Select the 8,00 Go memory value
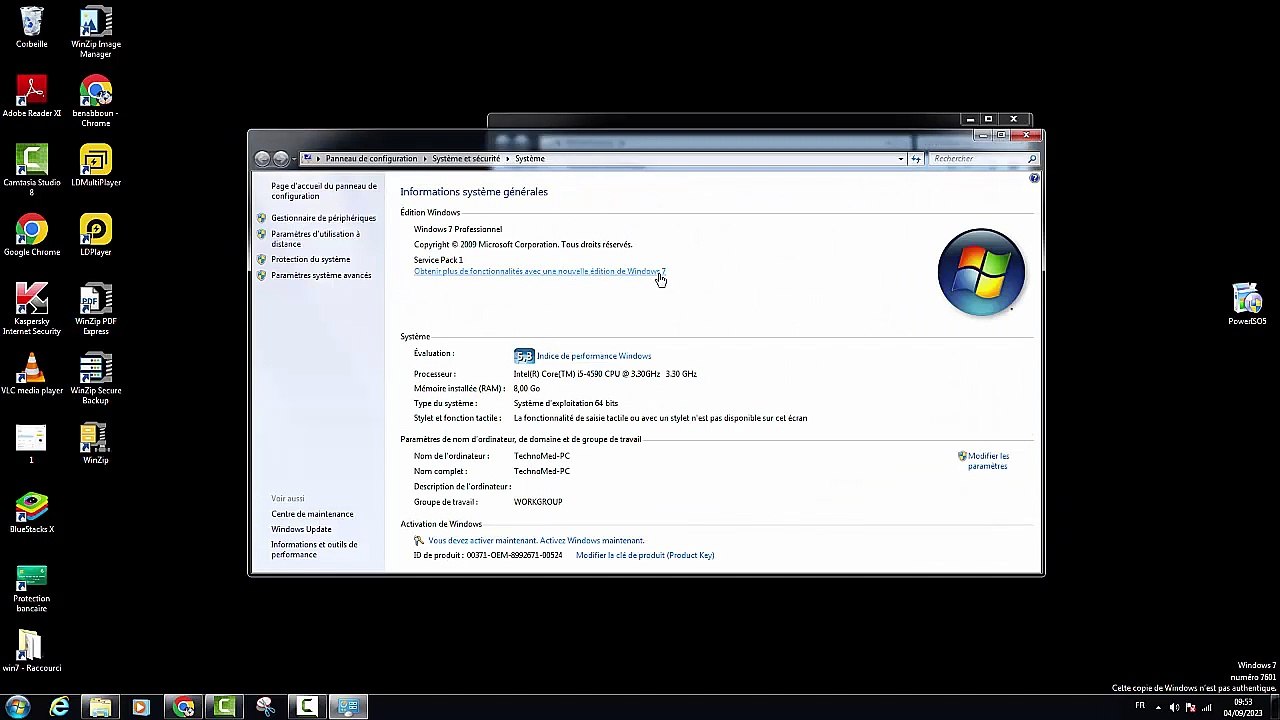Screen dimensions: 1280x720 (526, 388)
